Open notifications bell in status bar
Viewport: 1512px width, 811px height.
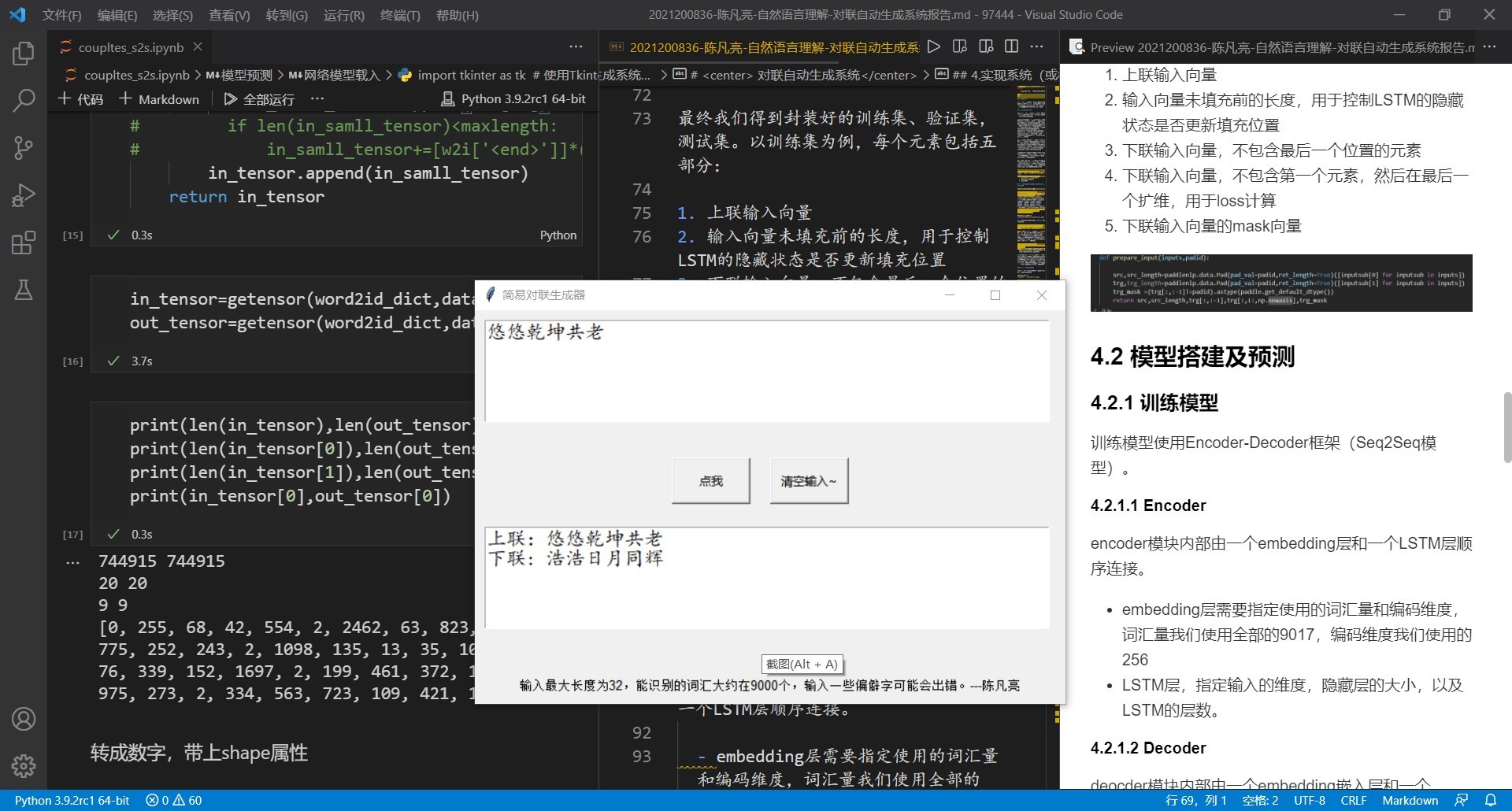click(x=1490, y=800)
